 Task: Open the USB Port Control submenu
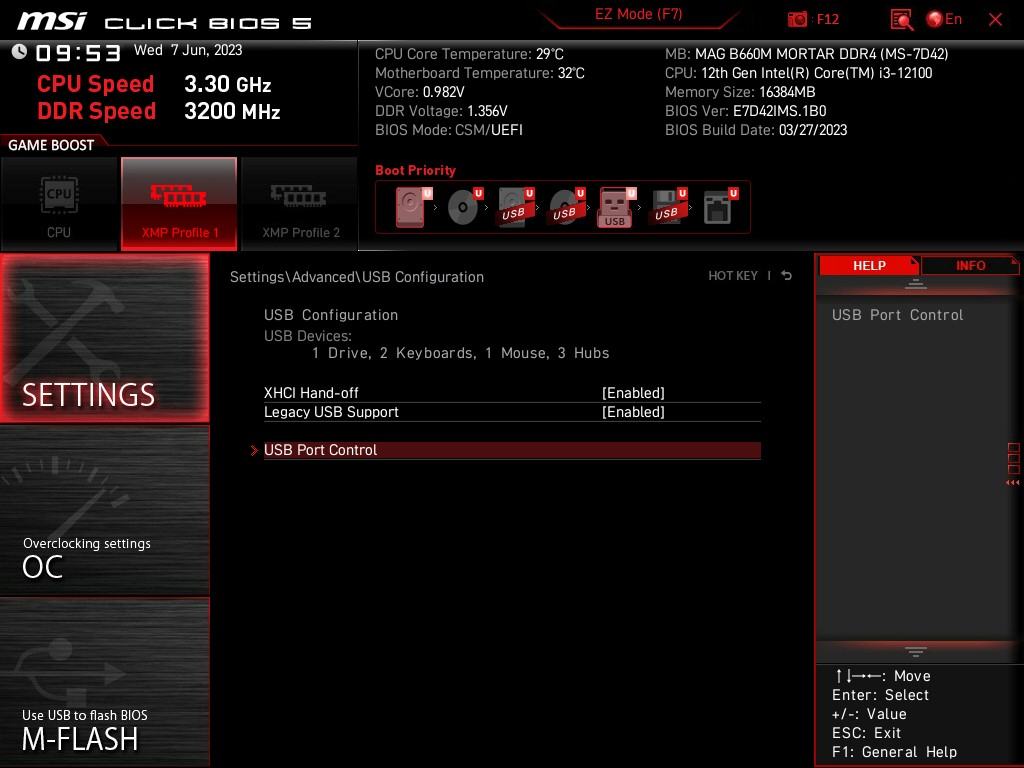[x=512, y=450]
